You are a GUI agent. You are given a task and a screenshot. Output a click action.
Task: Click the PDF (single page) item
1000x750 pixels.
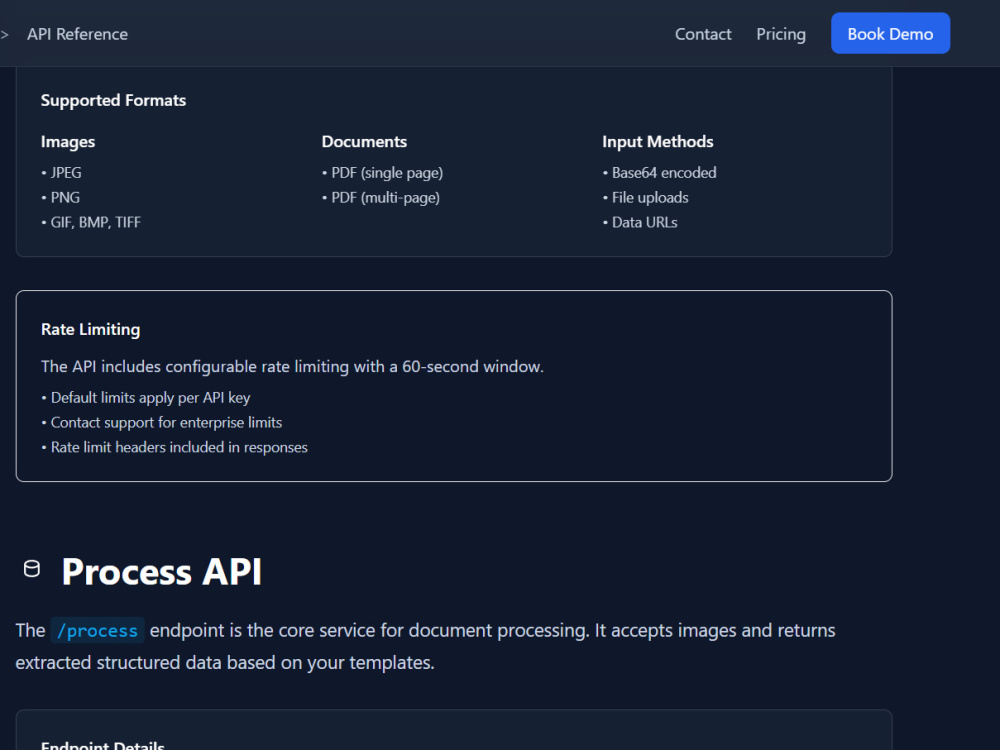click(x=383, y=173)
